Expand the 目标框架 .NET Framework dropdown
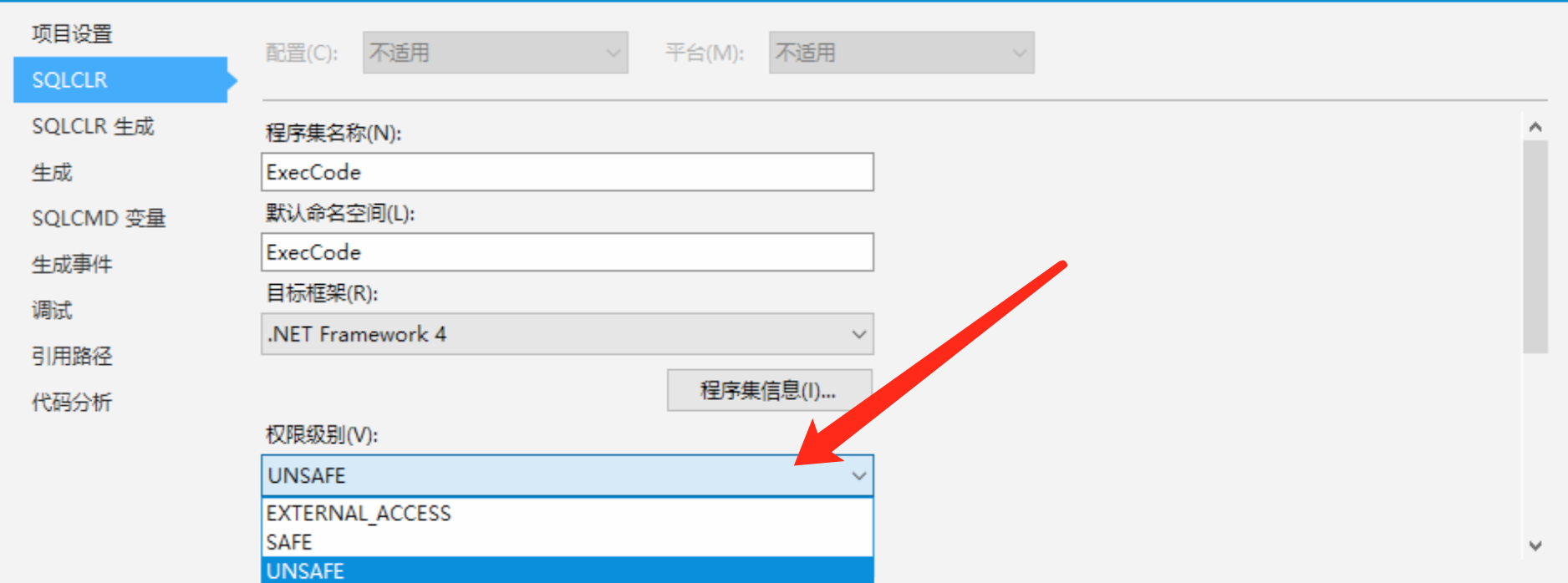 click(568, 334)
